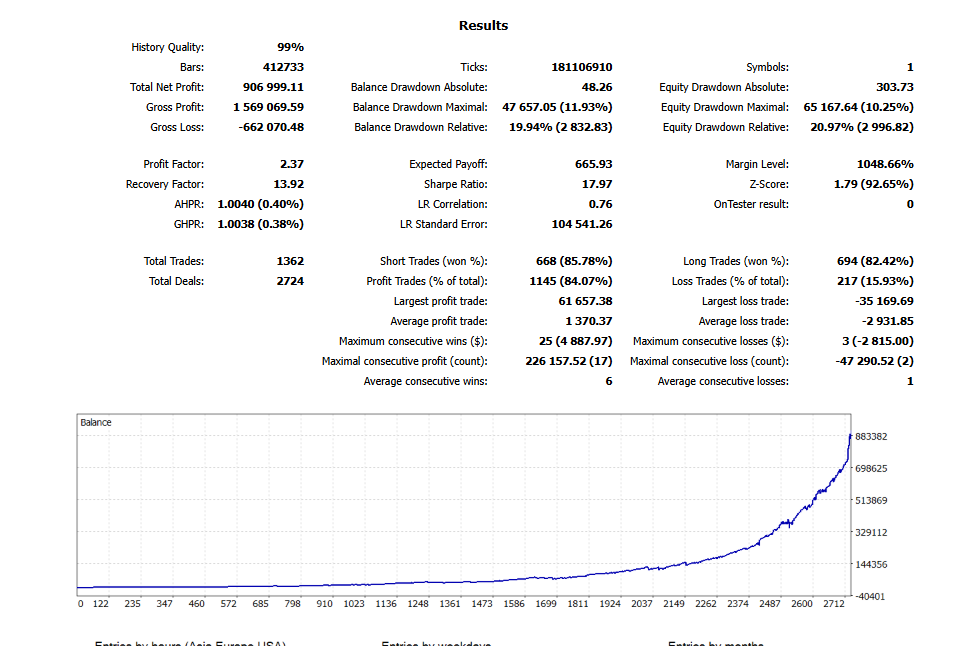This screenshot has height=646, width=979.
Task: Click Gross Loss value -662 070.48
Action: 271,127
